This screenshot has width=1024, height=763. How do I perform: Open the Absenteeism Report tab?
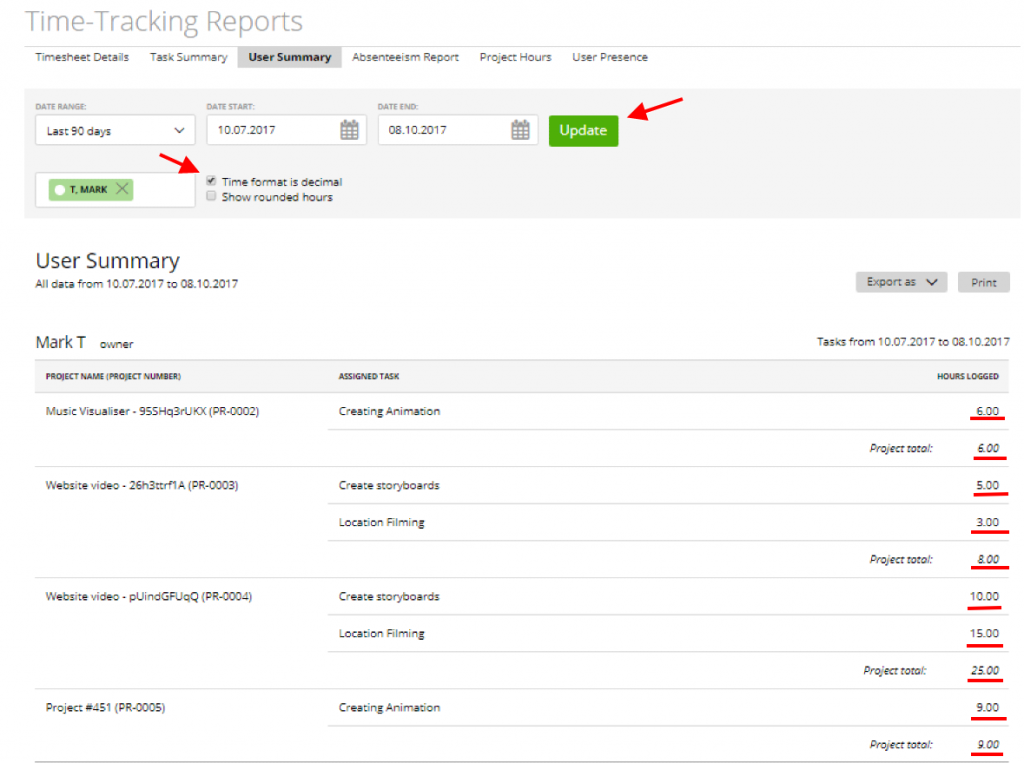pyautogui.click(x=405, y=58)
